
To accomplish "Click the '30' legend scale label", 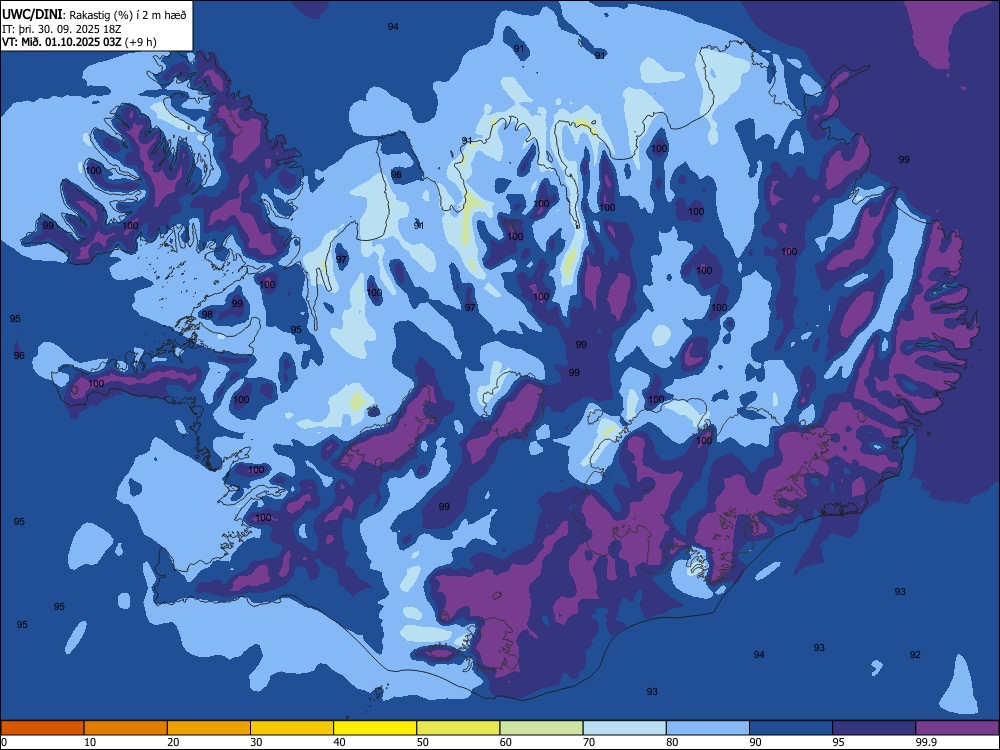I will click(256, 742).
